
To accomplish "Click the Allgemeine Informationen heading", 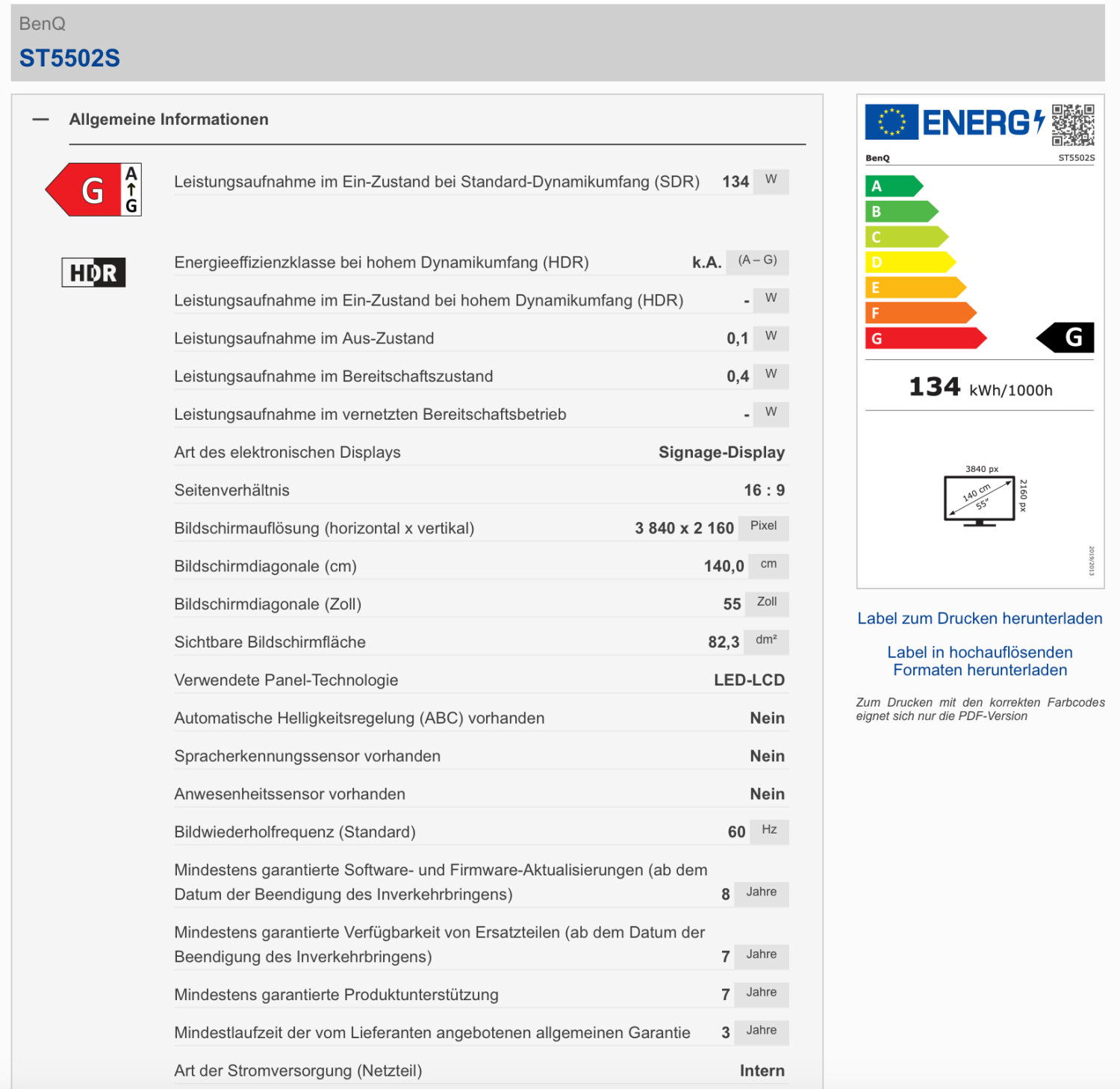I will click(x=169, y=120).
